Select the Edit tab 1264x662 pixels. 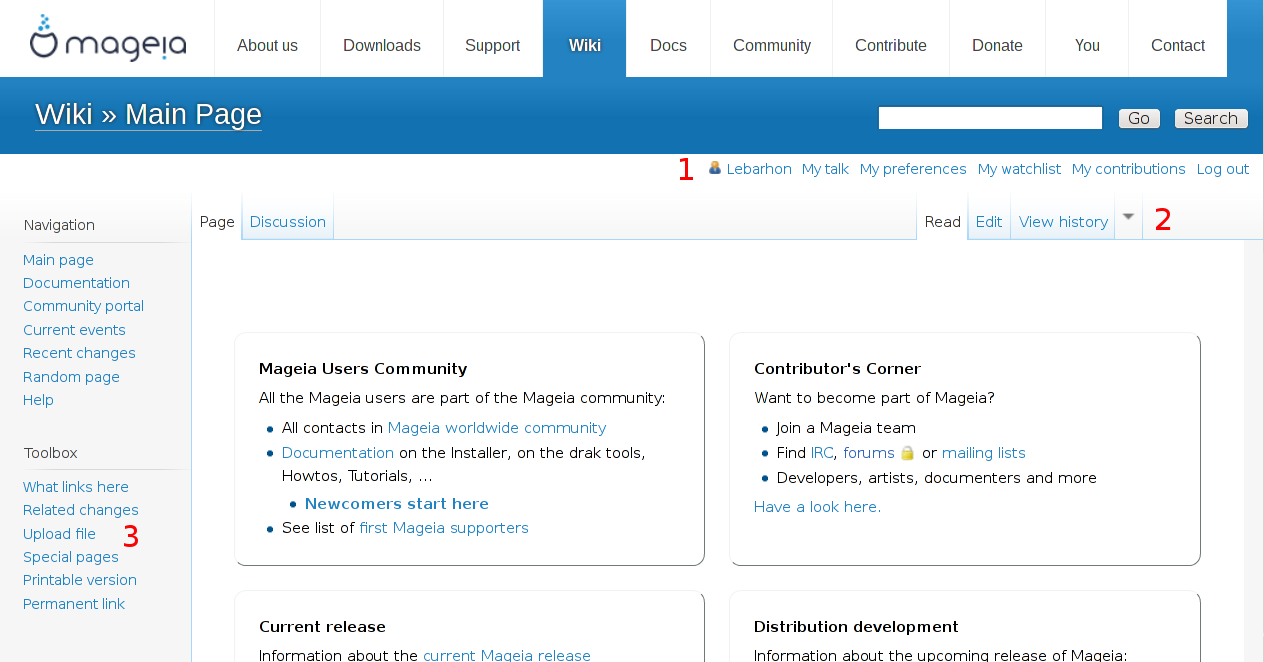click(989, 222)
